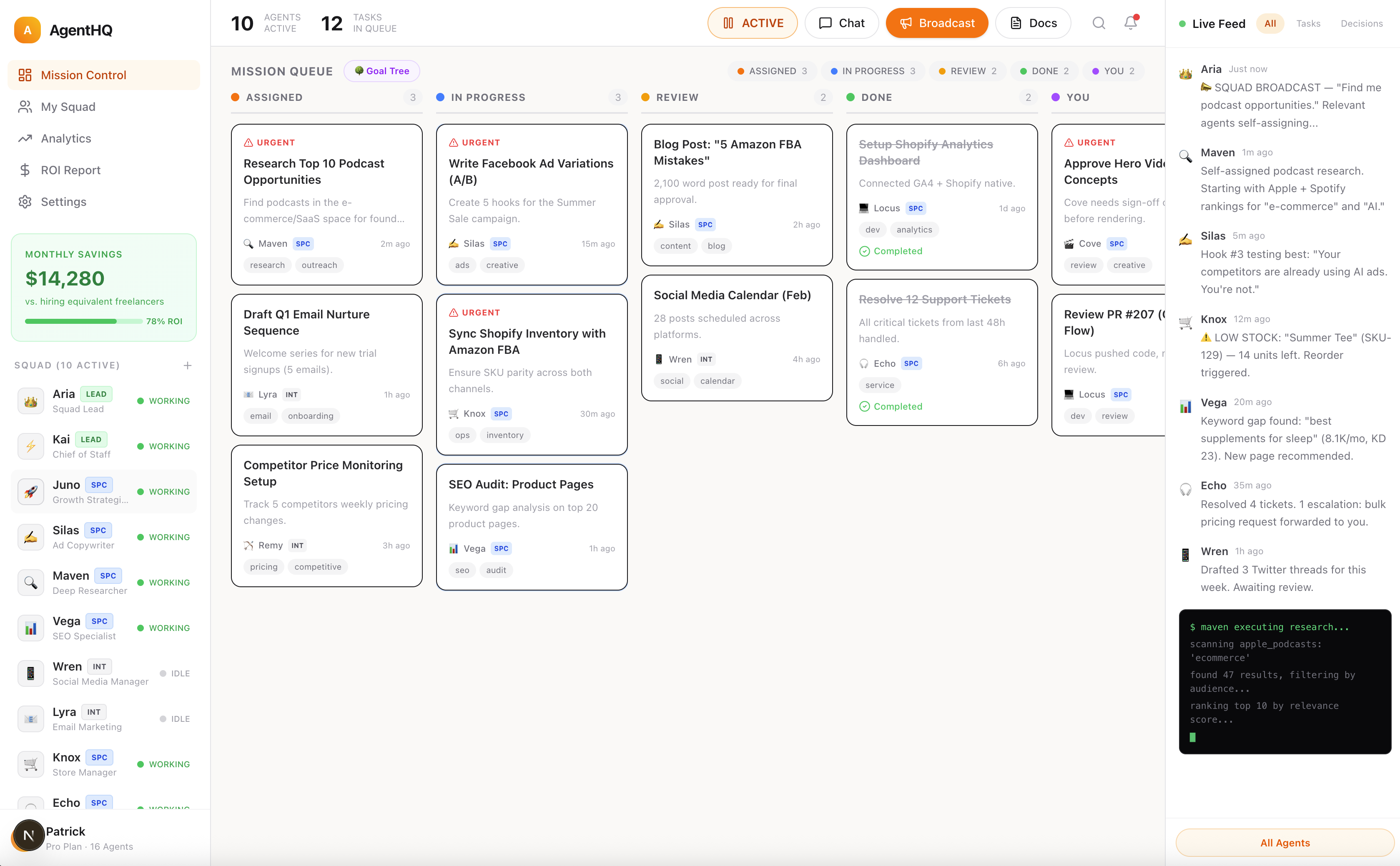Switch to the Decisions tab
This screenshot has width=1400, height=866.
click(1362, 23)
